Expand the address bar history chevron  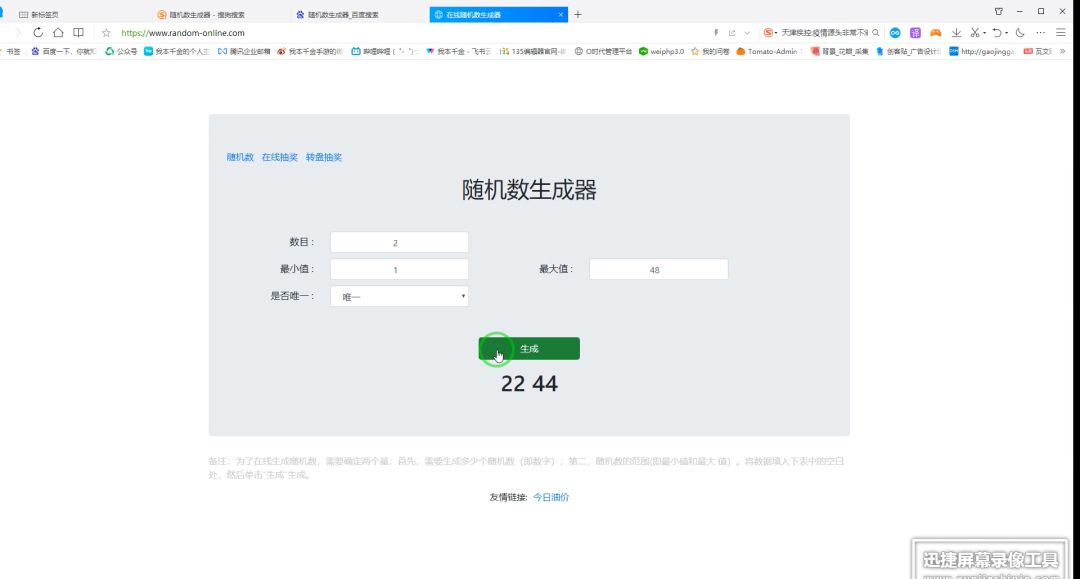747,32
